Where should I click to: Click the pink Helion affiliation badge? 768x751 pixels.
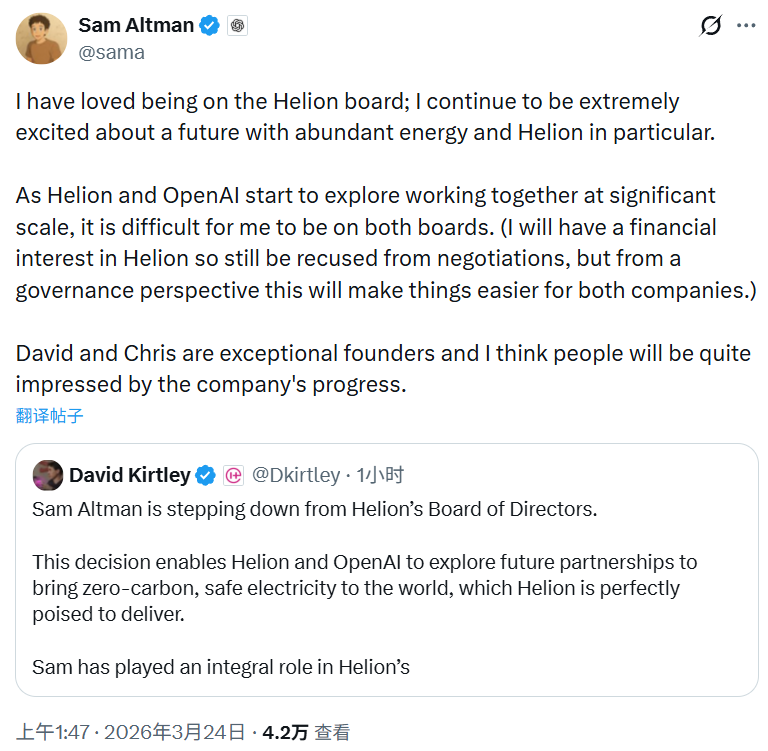point(233,475)
